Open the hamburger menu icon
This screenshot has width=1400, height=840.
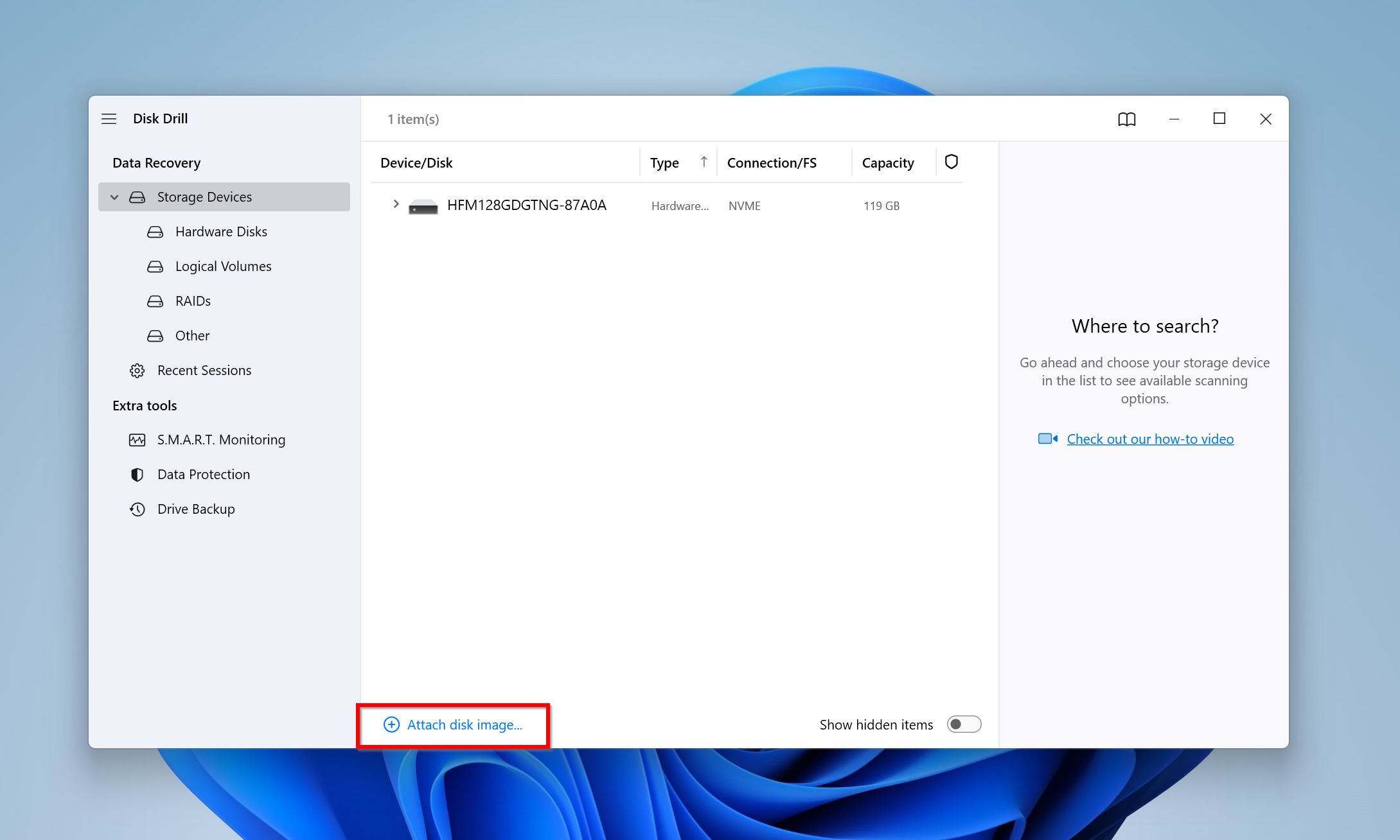[x=109, y=119]
